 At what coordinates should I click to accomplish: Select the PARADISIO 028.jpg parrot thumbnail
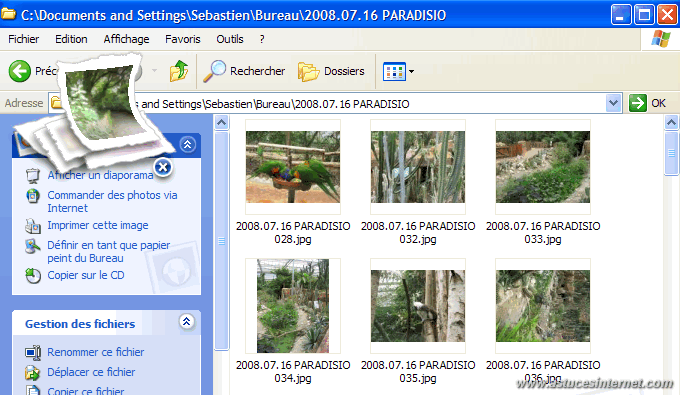[293, 167]
